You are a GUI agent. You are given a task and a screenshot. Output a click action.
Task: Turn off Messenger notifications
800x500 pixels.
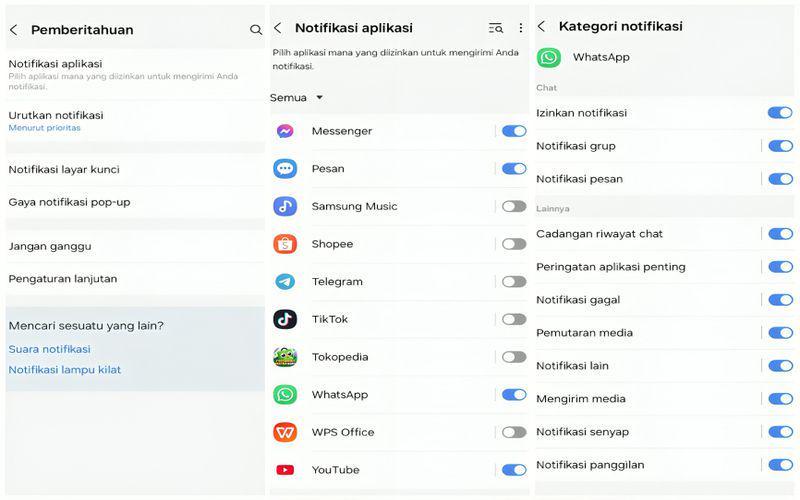[514, 131]
